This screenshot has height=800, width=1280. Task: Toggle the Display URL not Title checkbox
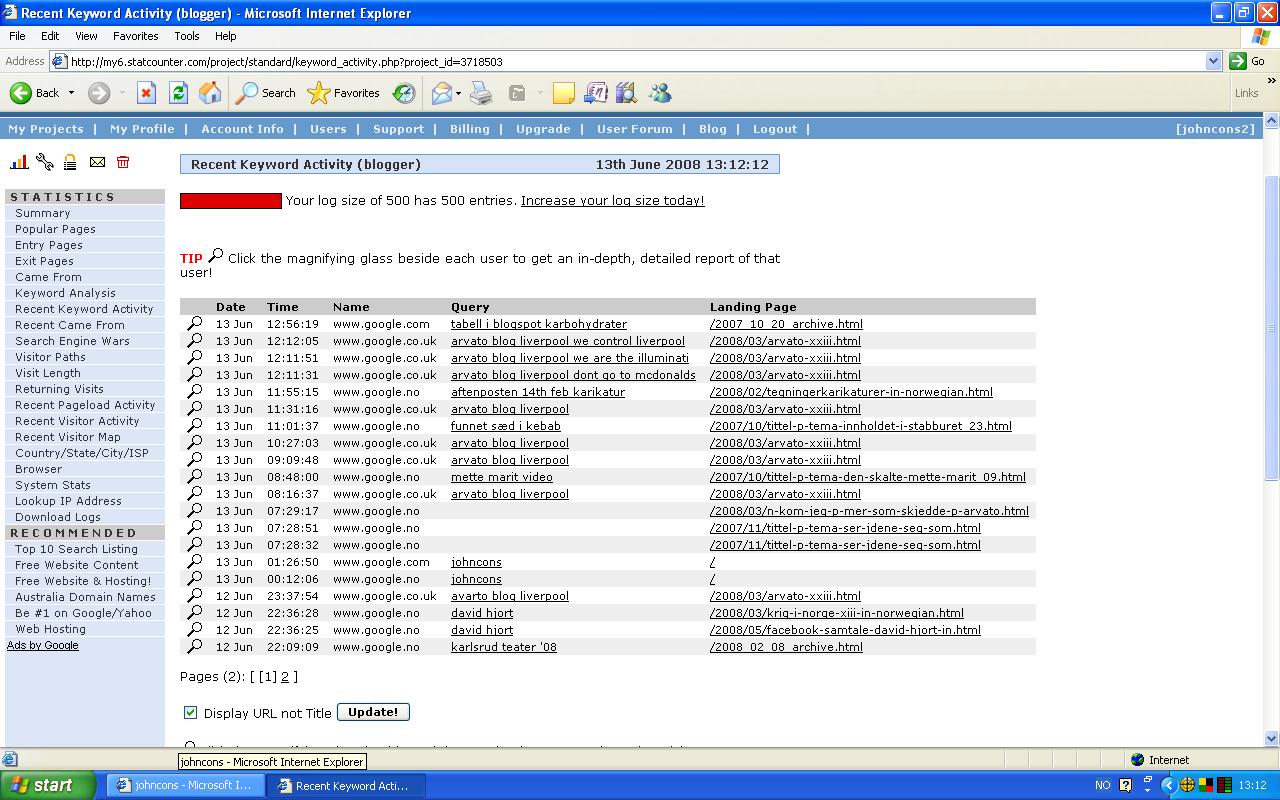pos(190,712)
